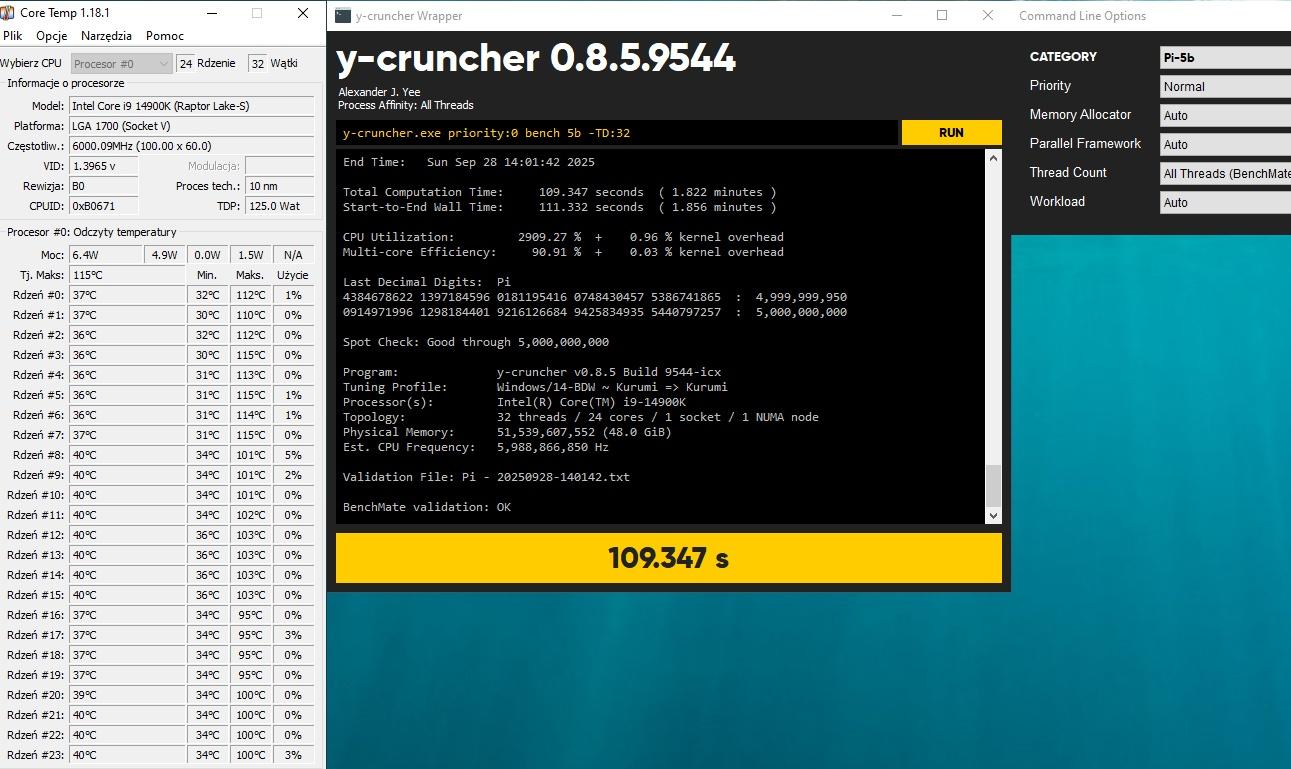1291x769 pixels.
Task: Click the VID value 1.3965 v
Action: 104,166
